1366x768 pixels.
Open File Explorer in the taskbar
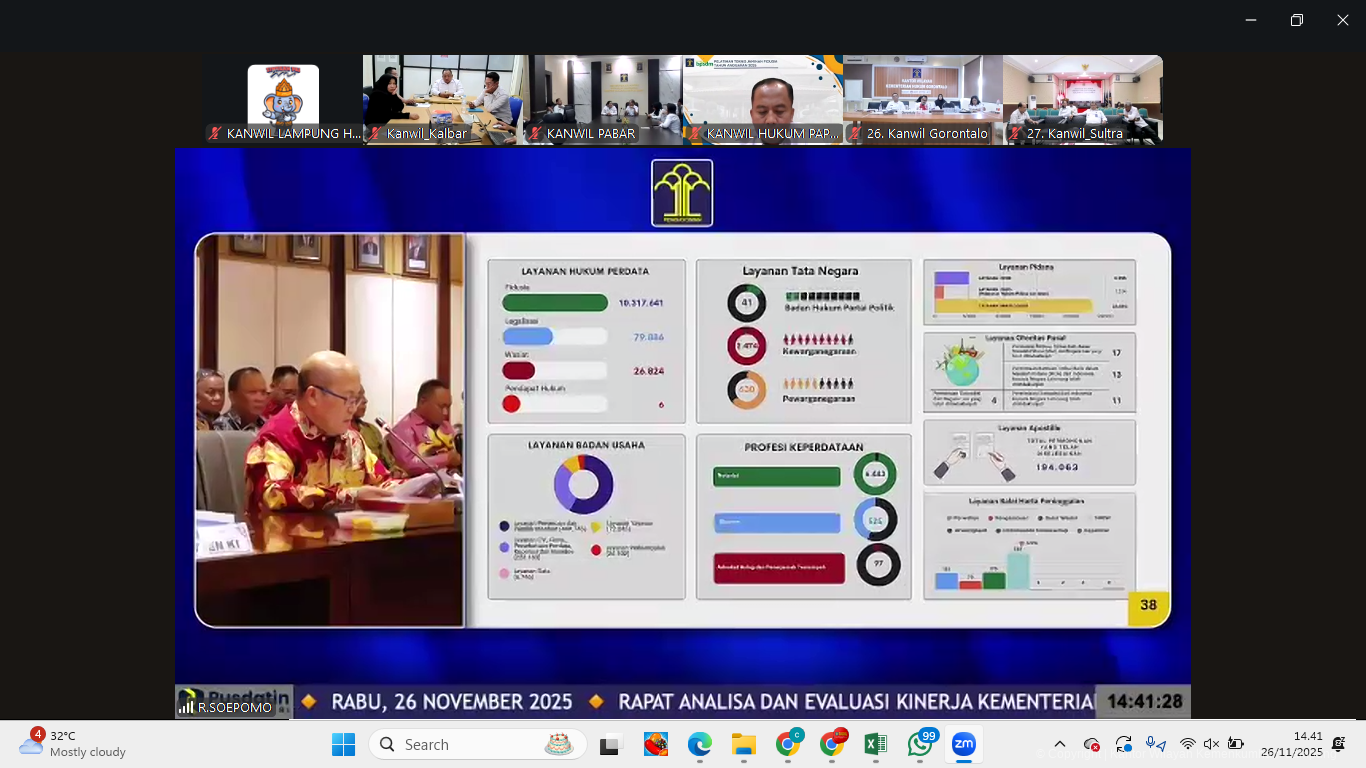pos(743,745)
